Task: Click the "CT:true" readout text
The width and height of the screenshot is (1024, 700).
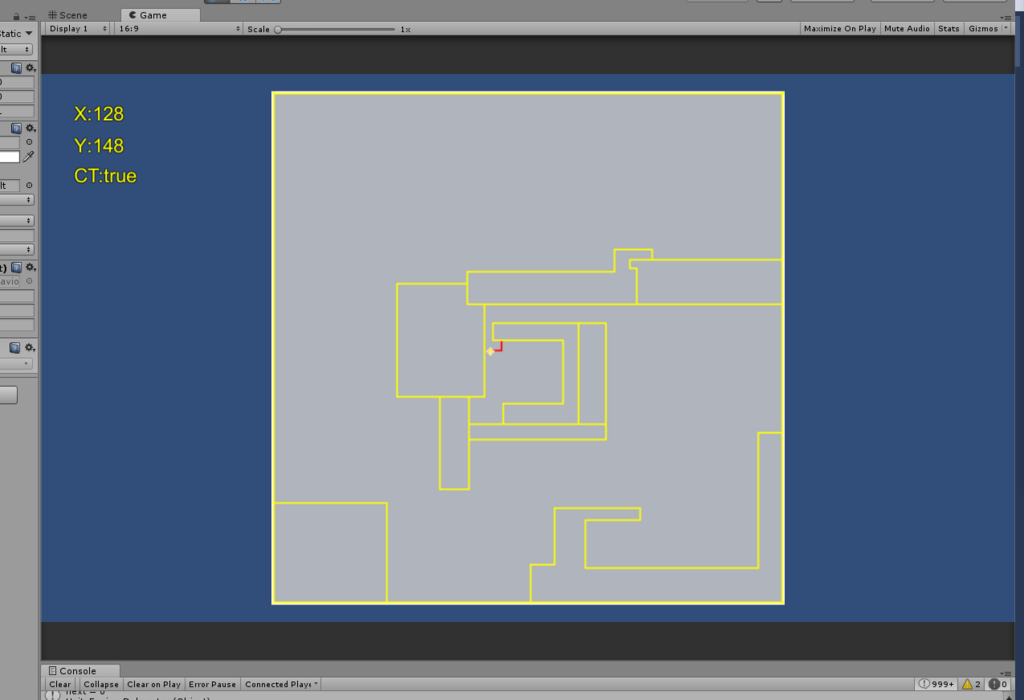Action: coord(105,176)
